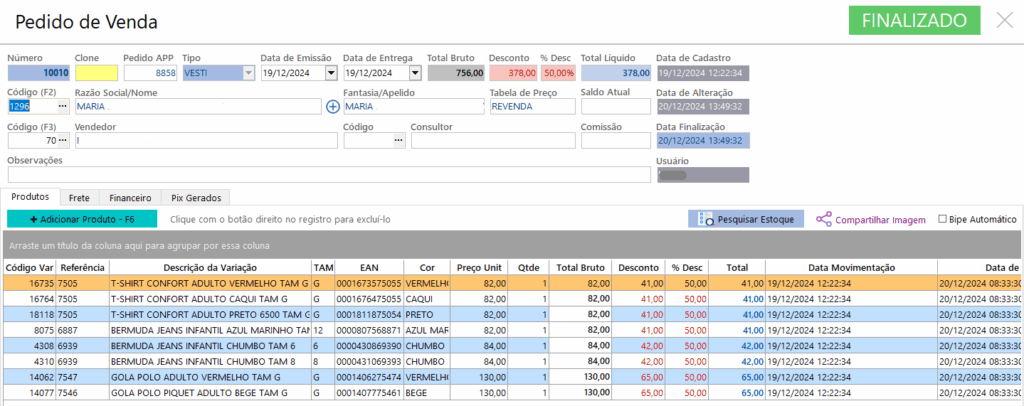1024x406 pixels.
Task: Open lookup ellipsis next to Código (F3)
Action: 62,141
